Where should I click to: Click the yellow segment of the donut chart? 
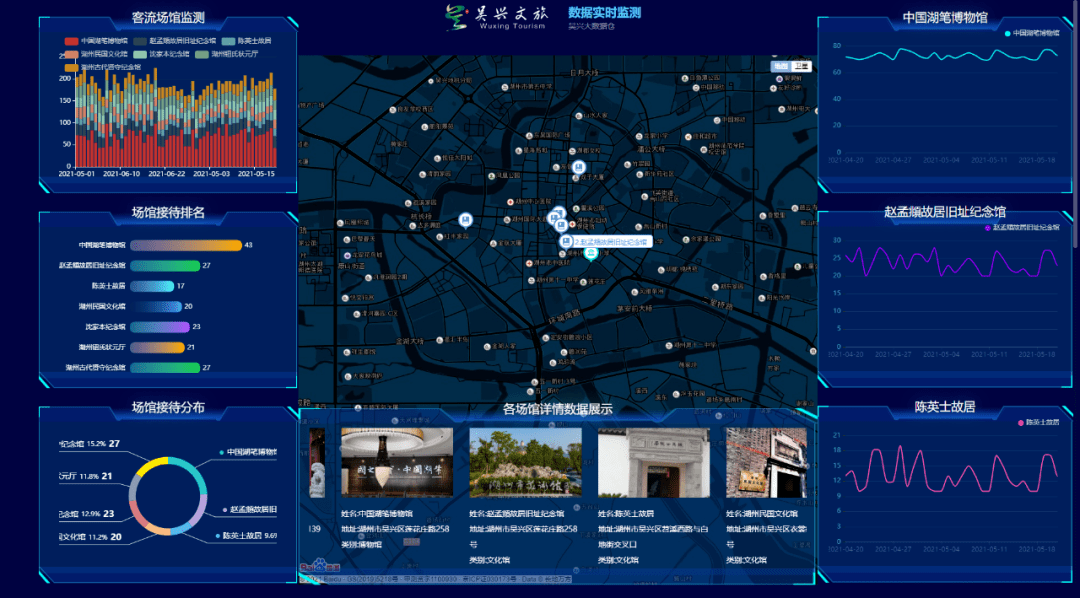tap(152, 465)
